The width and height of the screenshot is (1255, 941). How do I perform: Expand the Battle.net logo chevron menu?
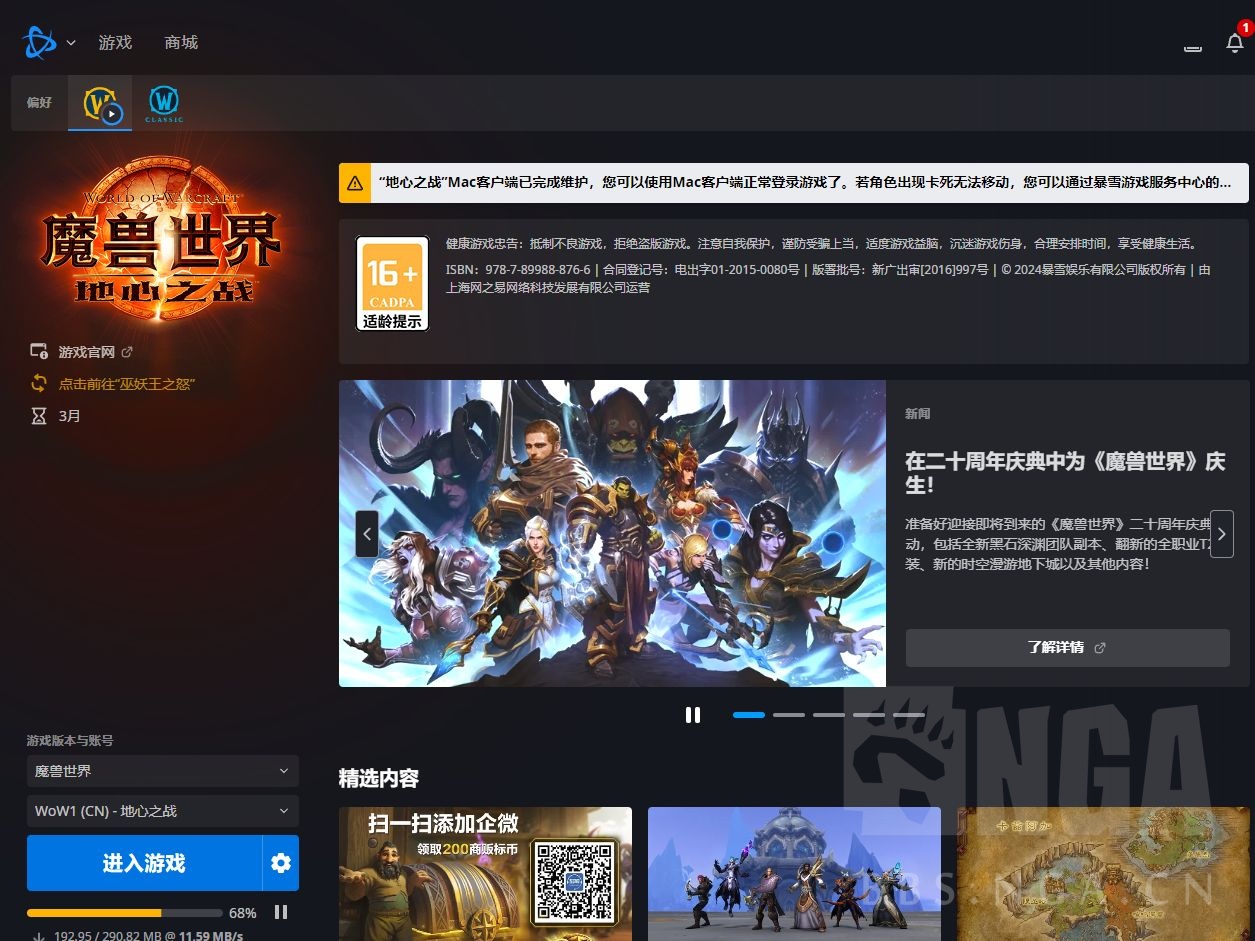[x=69, y=42]
